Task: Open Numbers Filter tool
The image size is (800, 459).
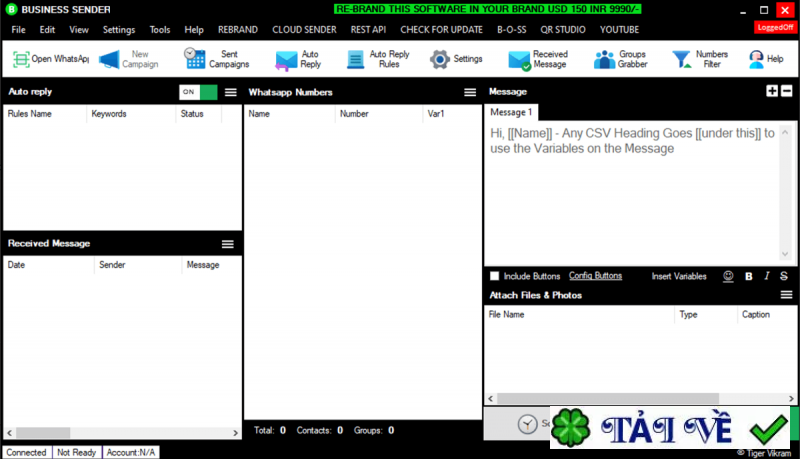Action: click(700, 59)
